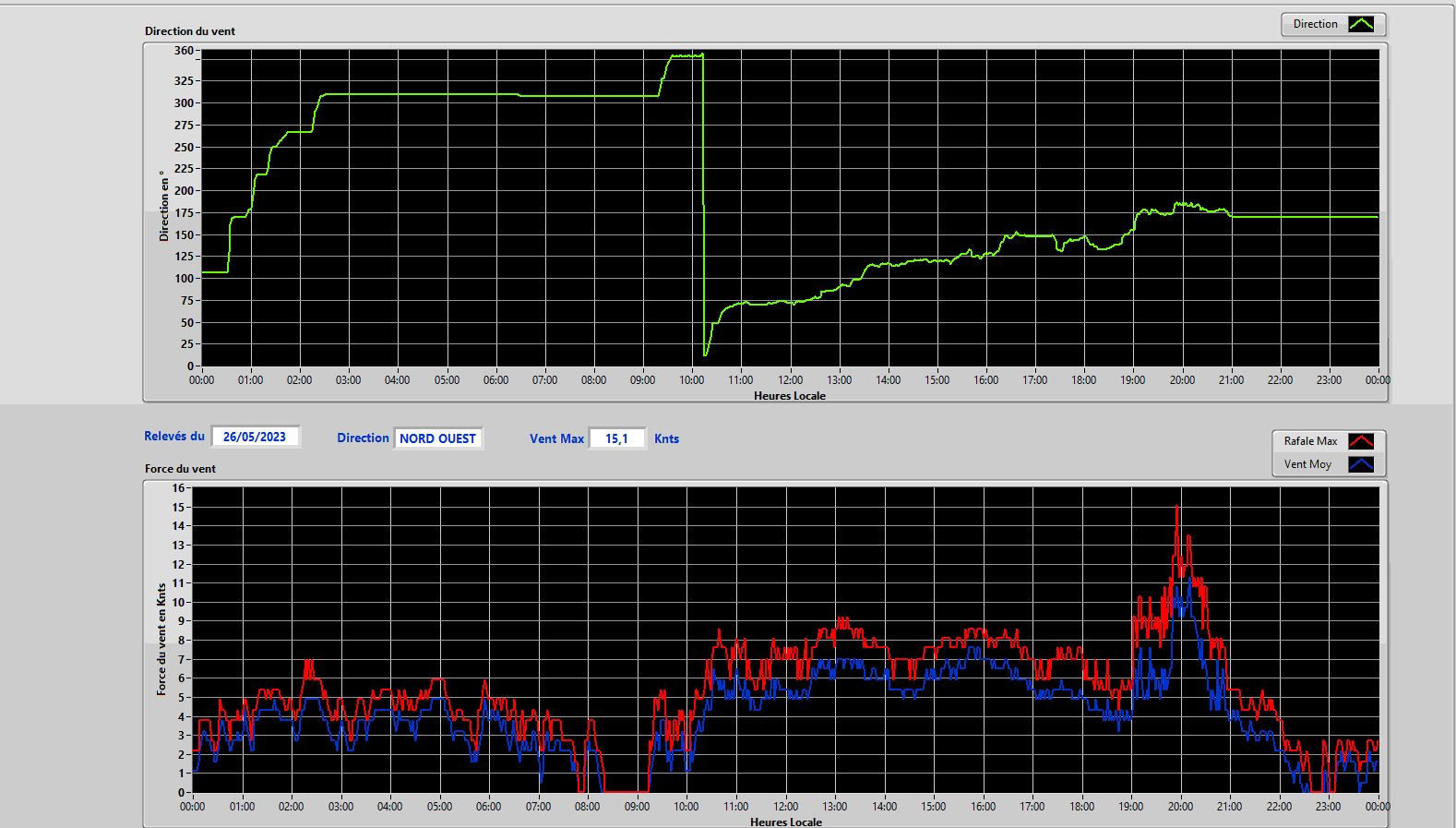Click the NORD OUEST direction field
The height and width of the screenshot is (828, 1456).
(x=437, y=438)
